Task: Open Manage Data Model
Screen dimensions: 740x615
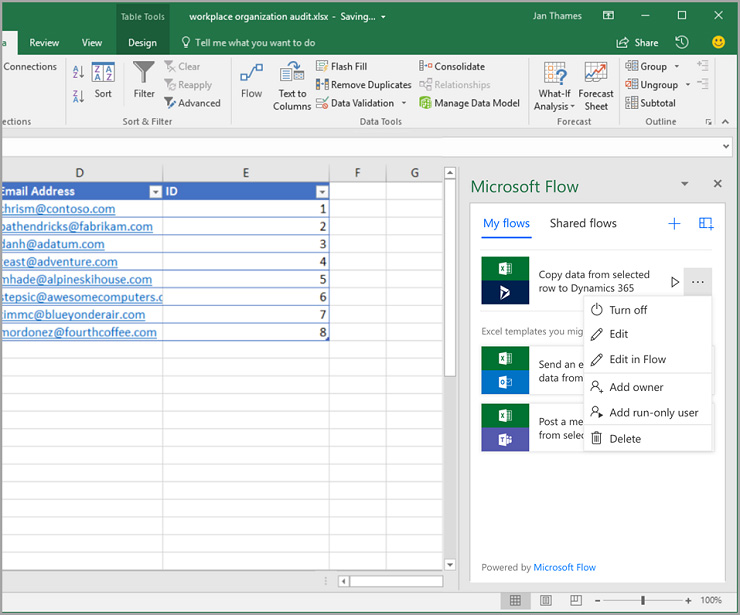Action: click(469, 103)
